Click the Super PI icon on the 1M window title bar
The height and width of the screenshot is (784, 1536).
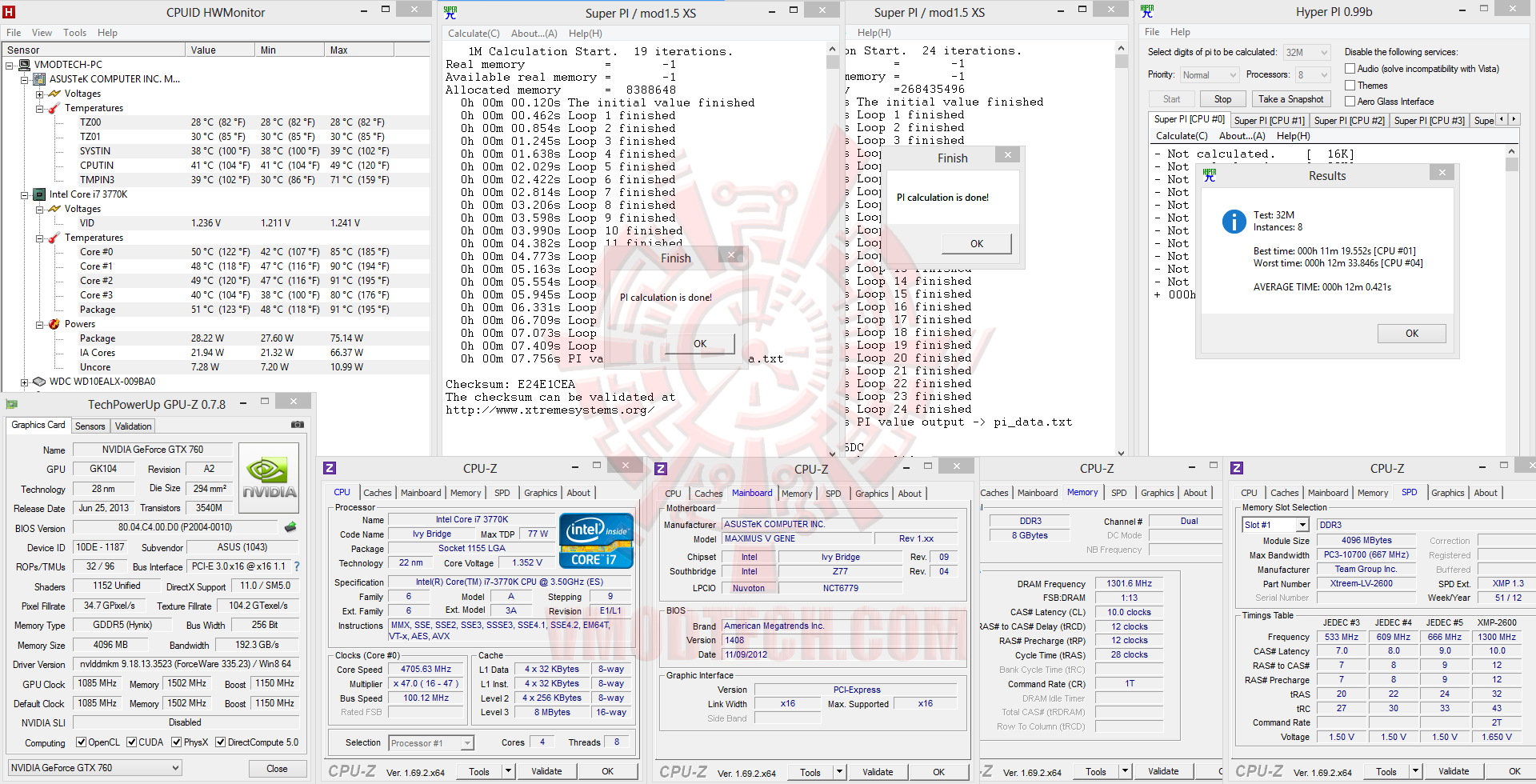click(x=450, y=12)
